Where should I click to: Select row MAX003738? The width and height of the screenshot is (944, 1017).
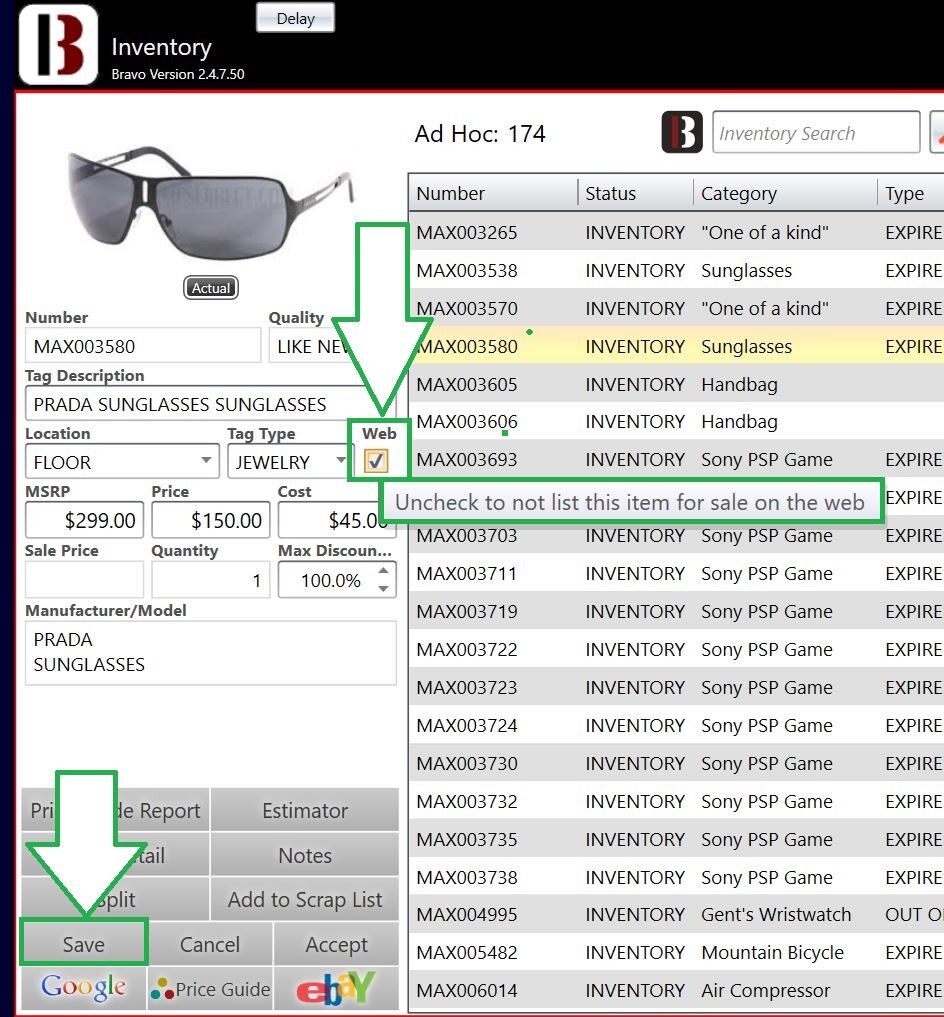click(x=677, y=877)
